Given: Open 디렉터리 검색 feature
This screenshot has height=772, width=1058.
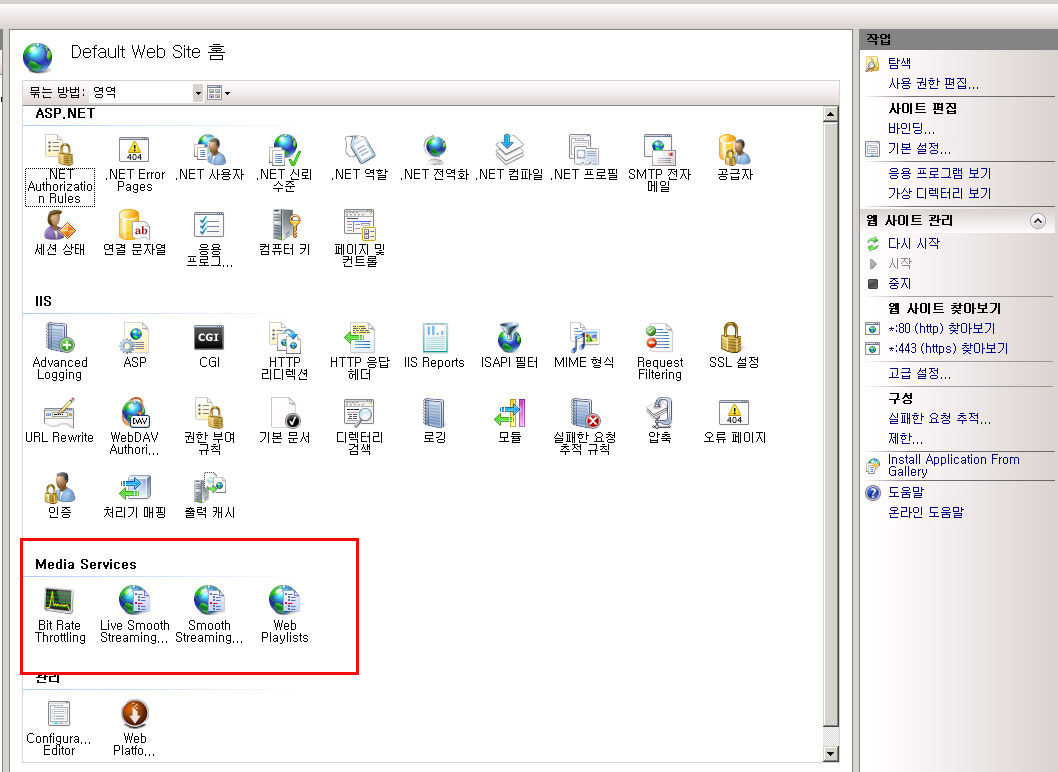Looking at the screenshot, I should (x=359, y=426).
